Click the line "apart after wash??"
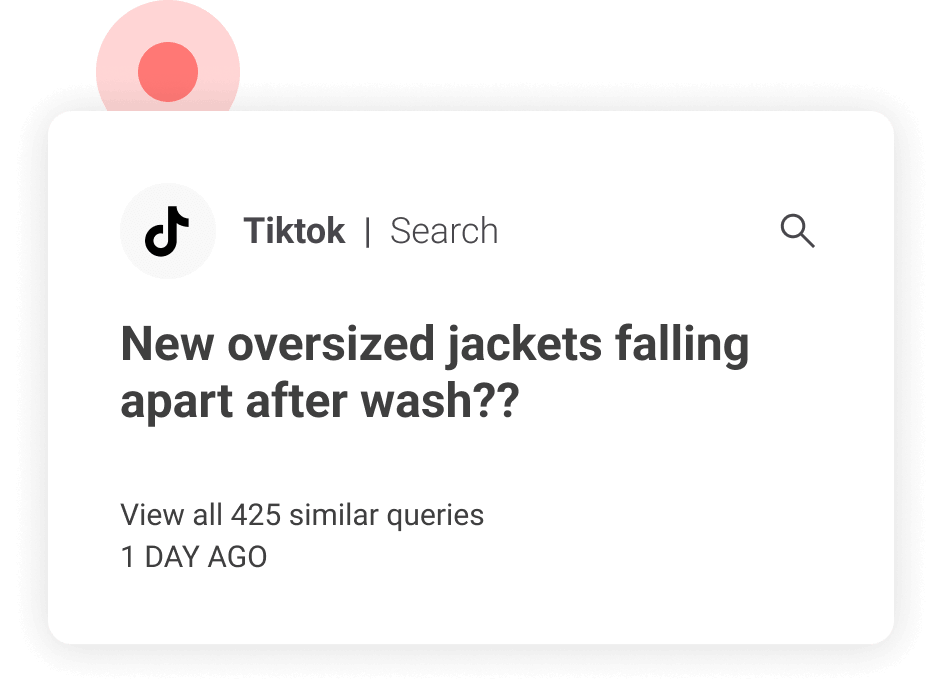The height and width of the screenshot is (696, 942). pyautogui.click(x=320, y=401)
